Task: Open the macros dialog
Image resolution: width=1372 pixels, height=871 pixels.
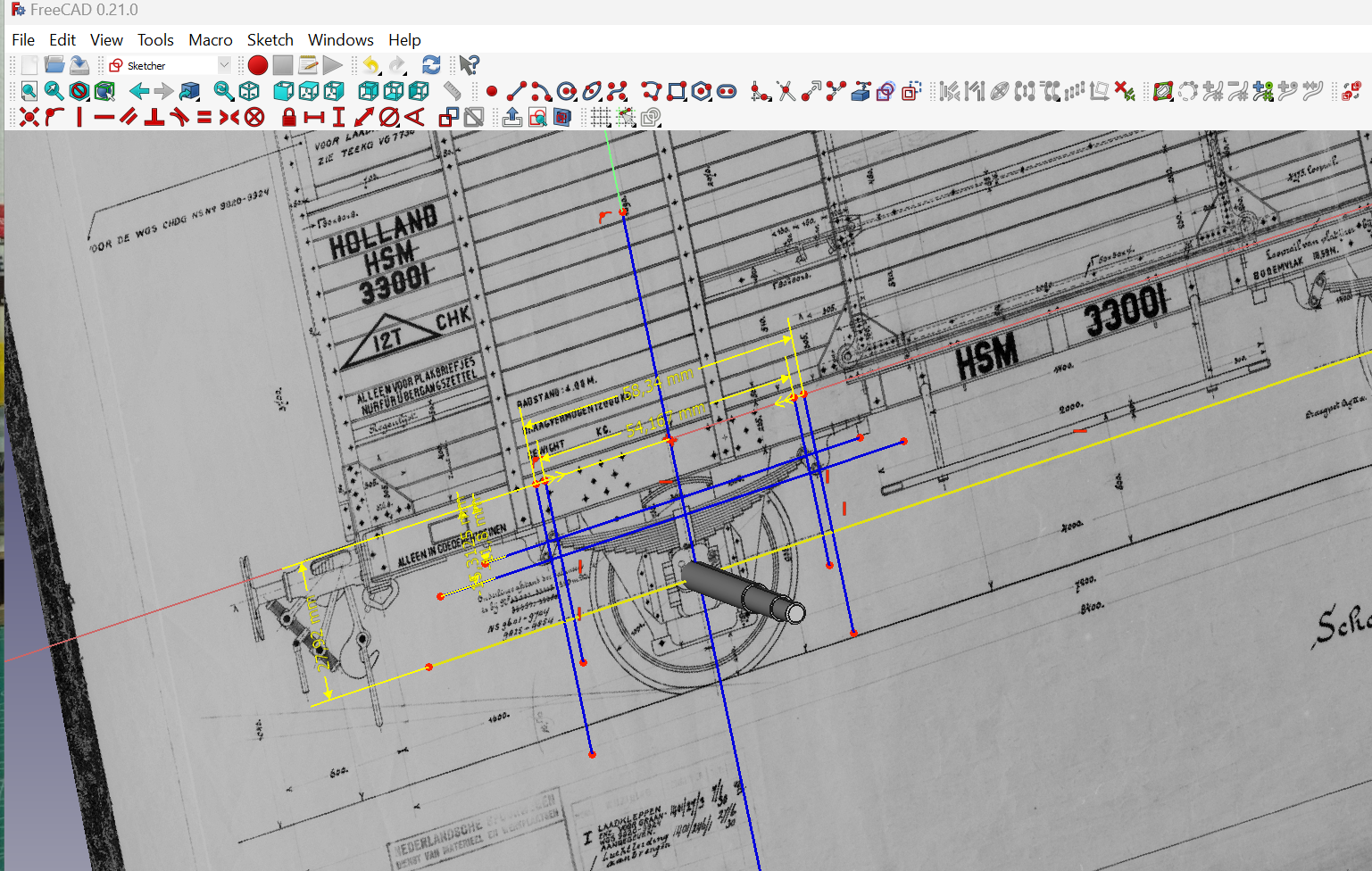Action: tap(308, 65)
